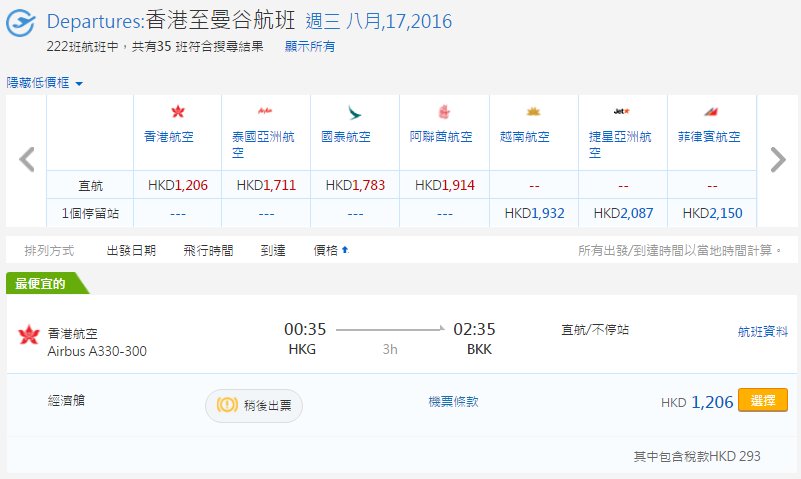The image size is (801, 479).
Task: Click the Vietnam Airlines lotus logo
Action: (533, 111)
